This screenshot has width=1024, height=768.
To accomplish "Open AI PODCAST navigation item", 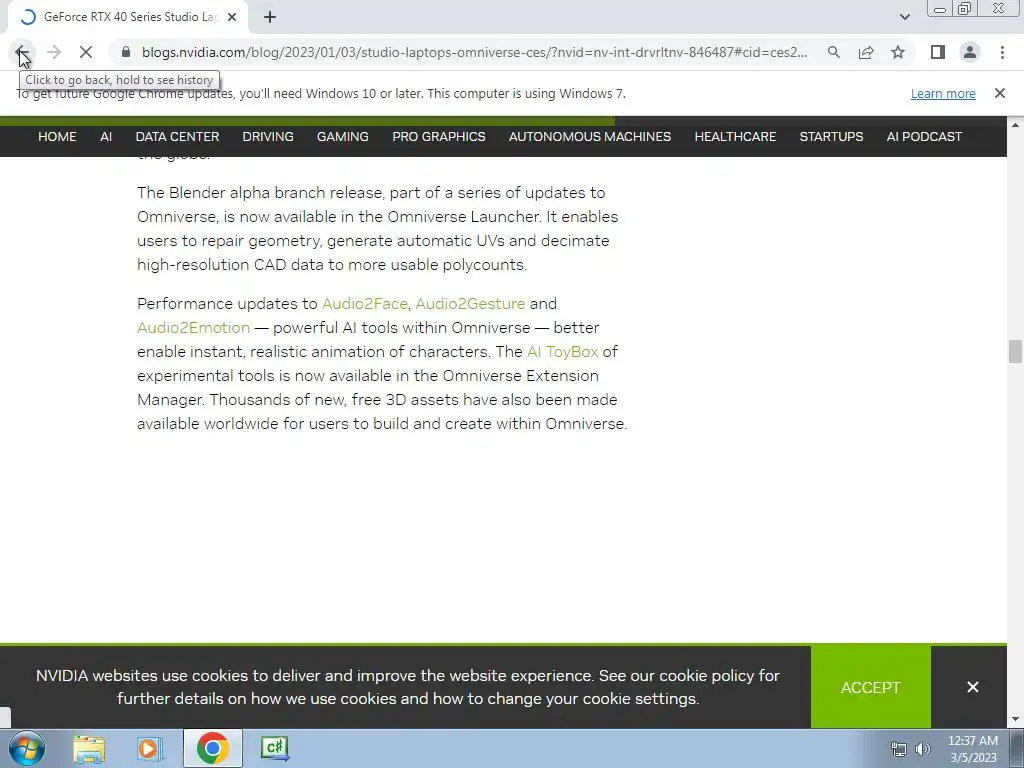I will pyautogui.click(x=924, y=136).
